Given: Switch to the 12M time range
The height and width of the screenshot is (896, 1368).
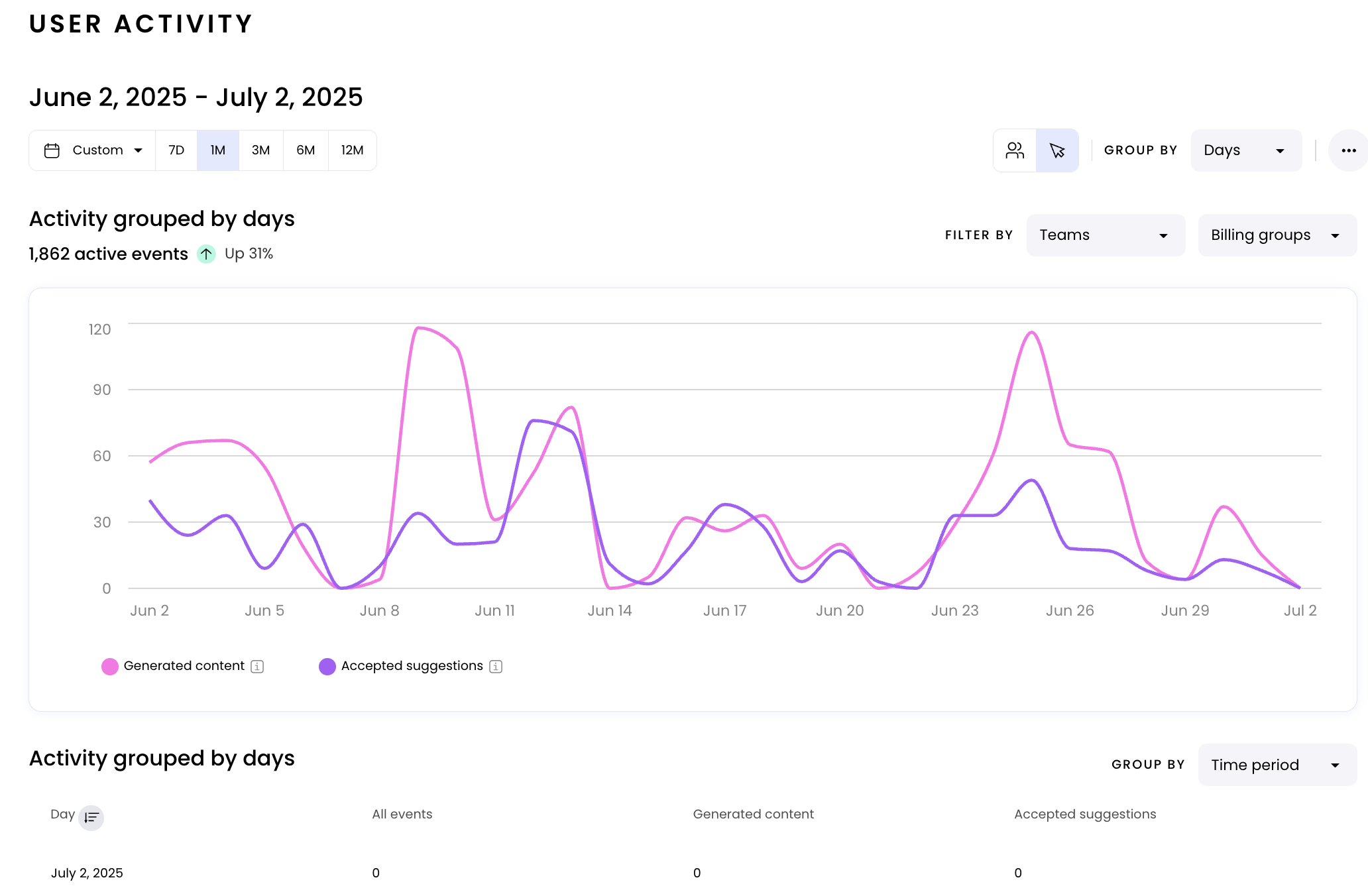Looking at the screenshot, I should (352, 150).
